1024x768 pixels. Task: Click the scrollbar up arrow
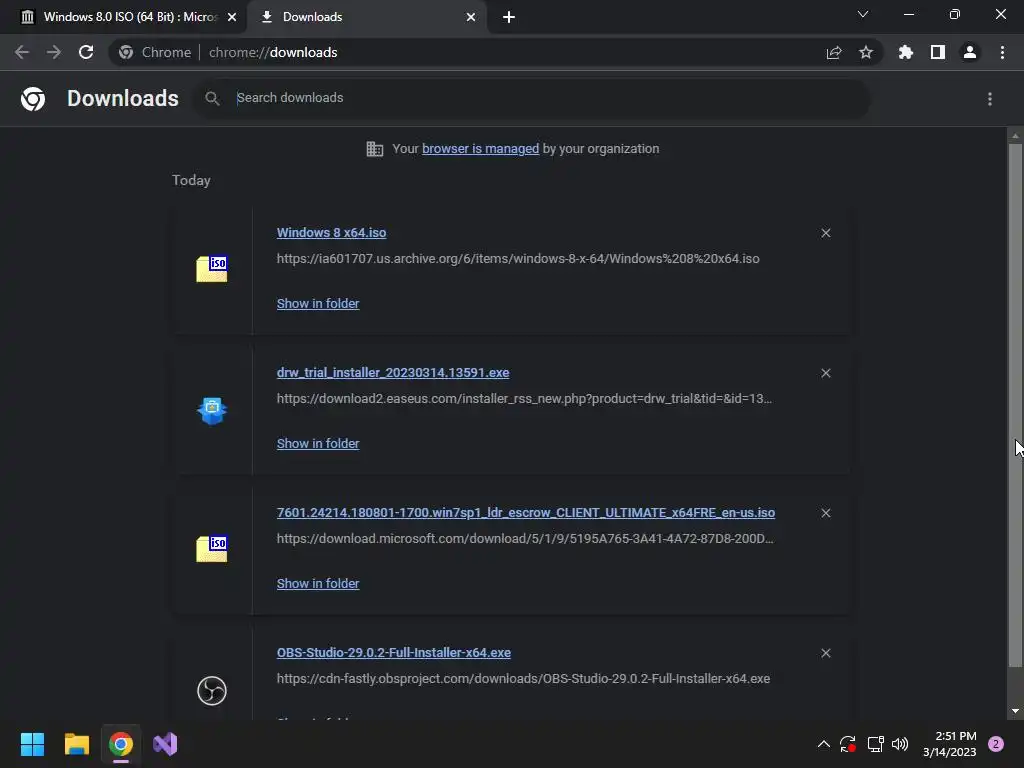pyautogui.click(x=1015, y=136)
